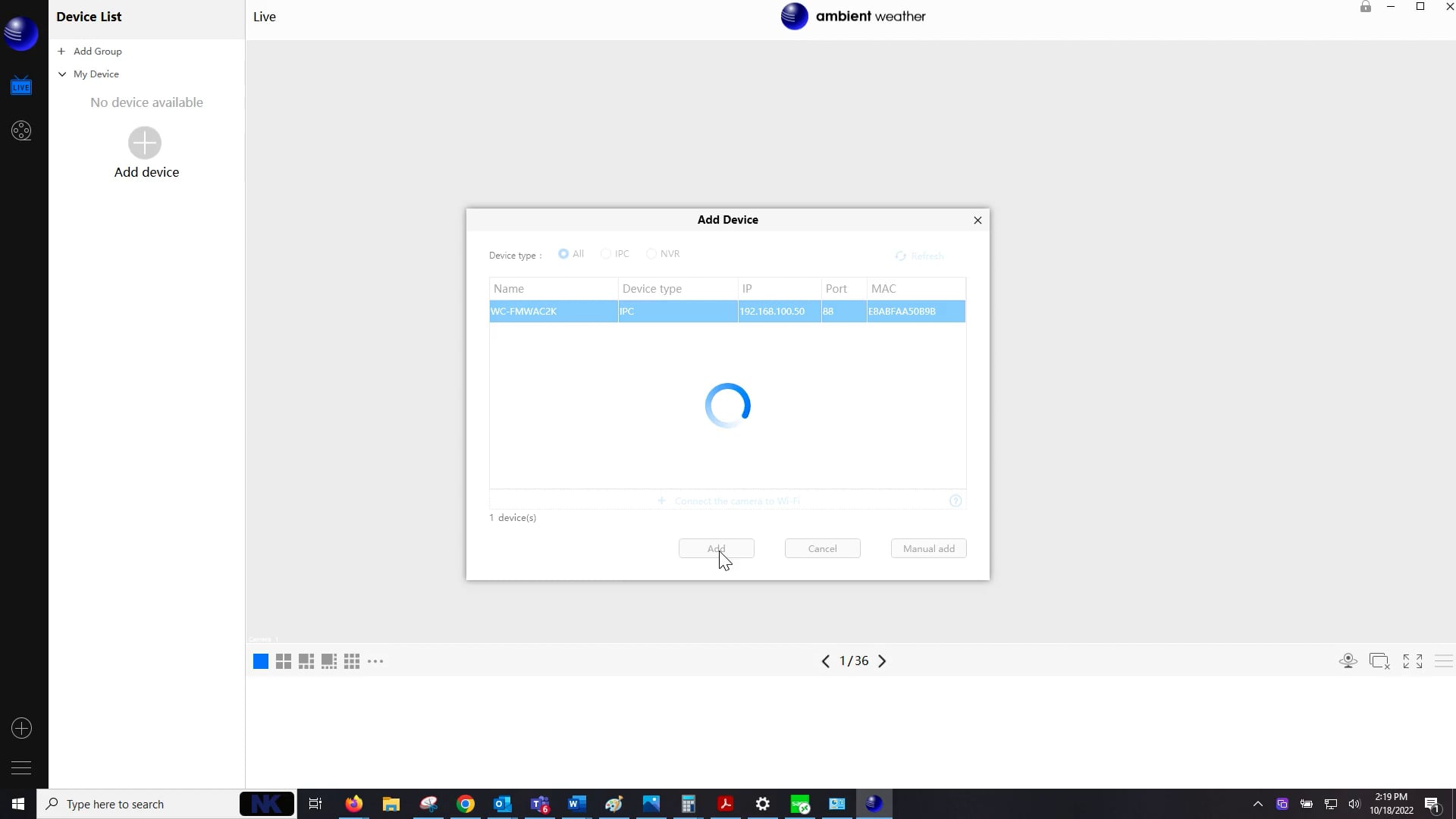
Task: Click the Device type column header
Action: tap(678, 289)
